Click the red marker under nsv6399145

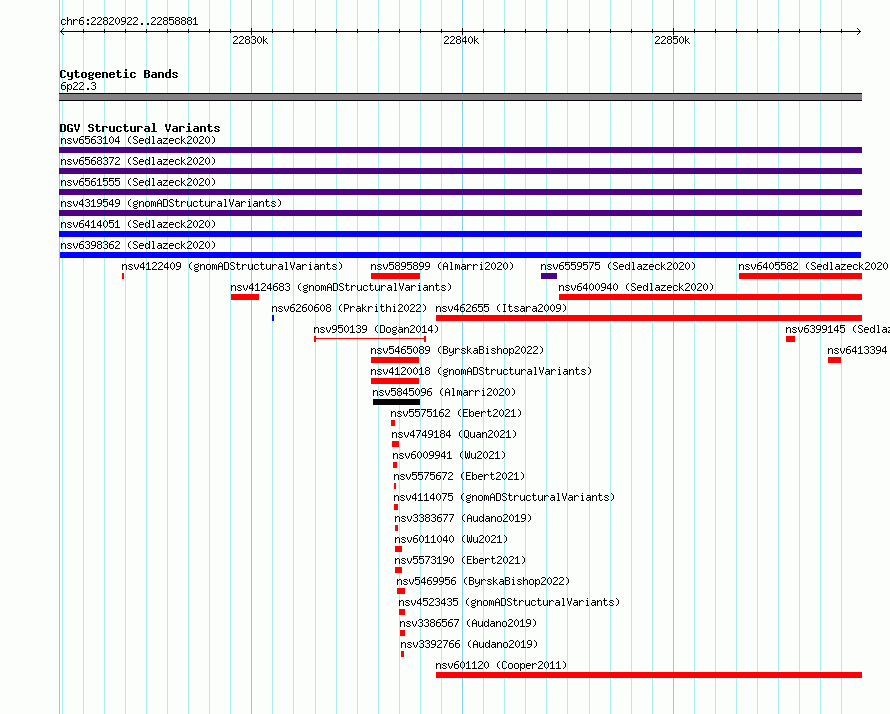point(790,339)
